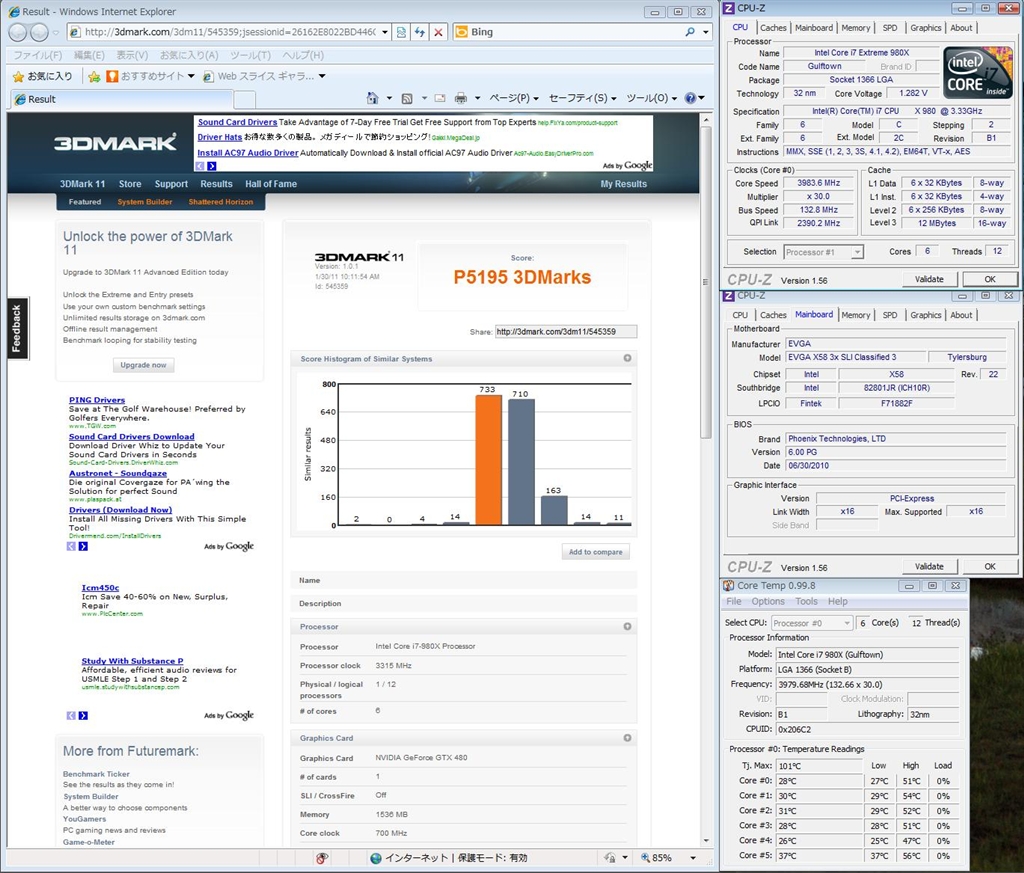1024x873 pixels.
Task: Click the red Stop loading icon
Action: click(x=439, y=32)
